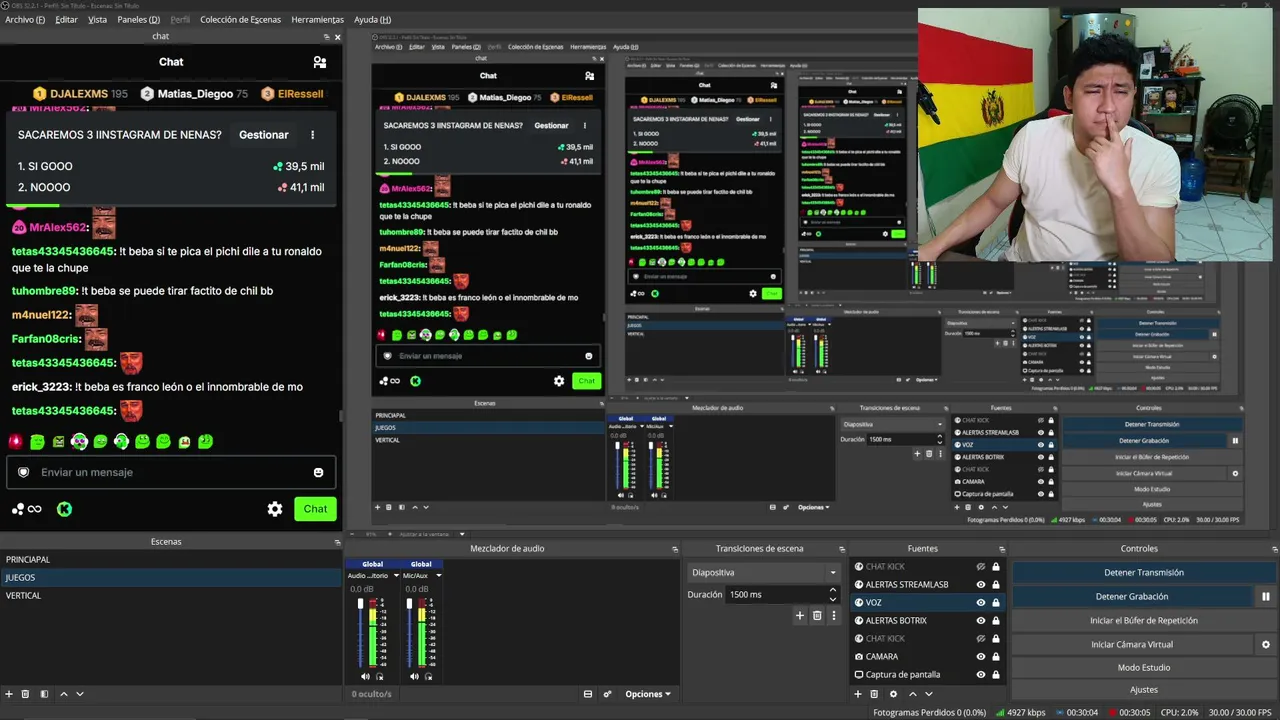
Task: Open Mic/Aux channel dropdown arrow
Action: pyautogui.click(x=438, y=575)
